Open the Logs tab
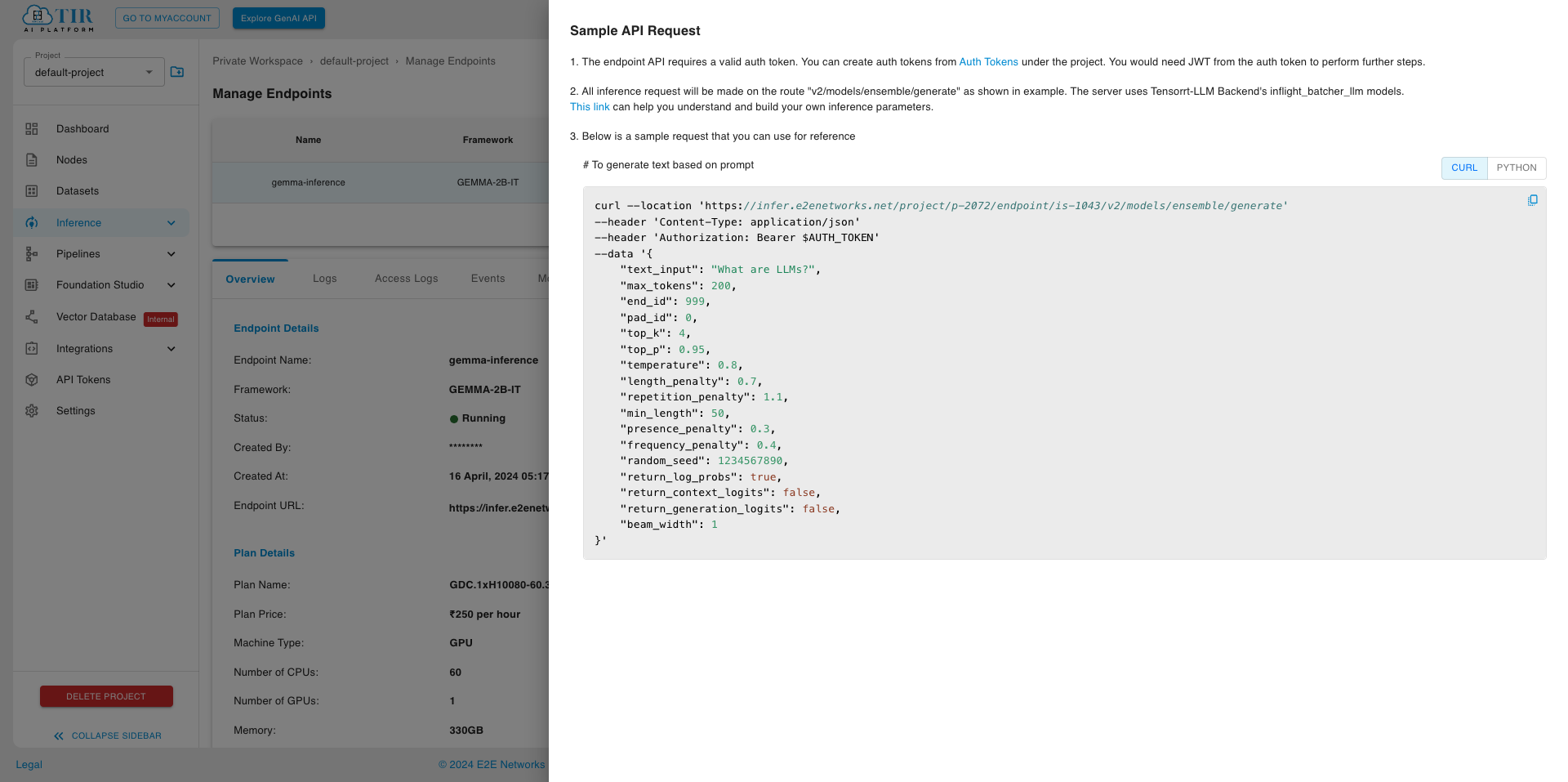The image size is (1568, 782). (x=324, y=279)
